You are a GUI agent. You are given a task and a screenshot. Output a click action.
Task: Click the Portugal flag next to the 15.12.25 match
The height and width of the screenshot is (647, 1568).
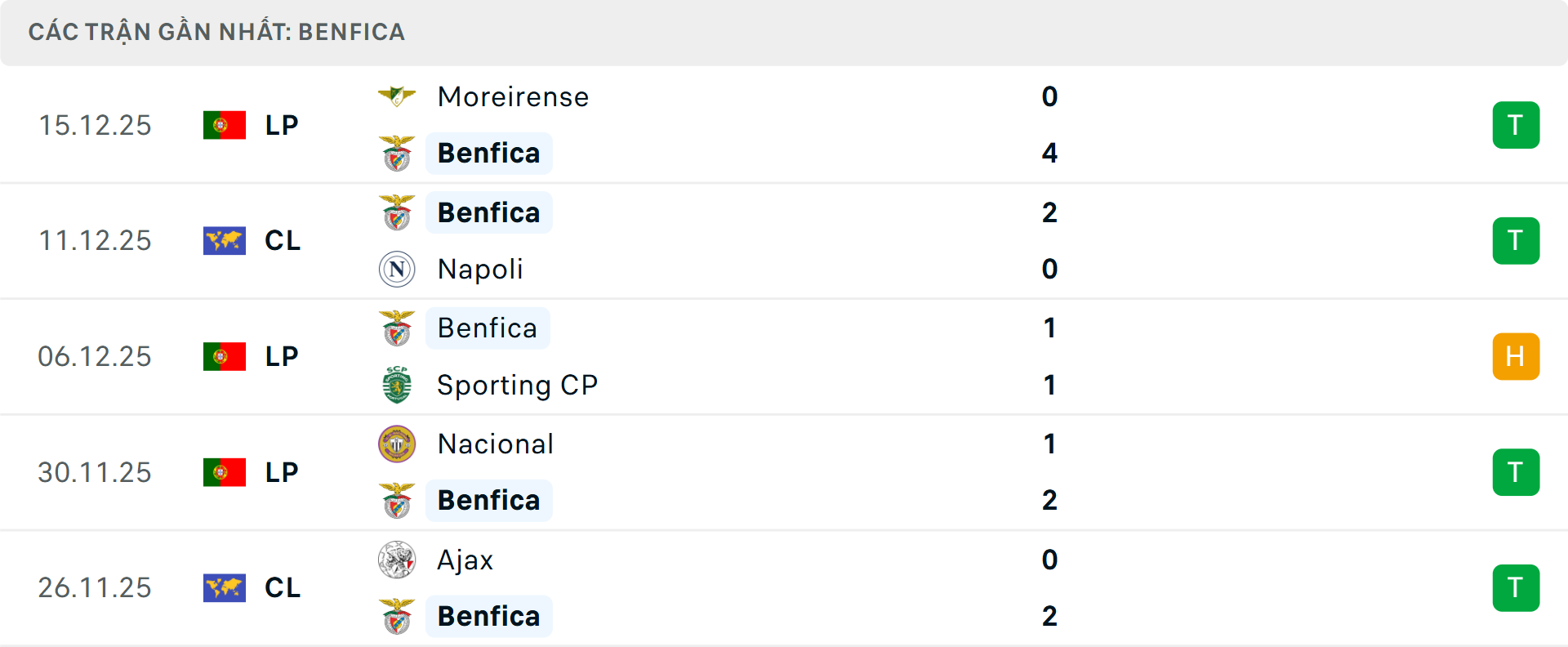tap(224, 124)
